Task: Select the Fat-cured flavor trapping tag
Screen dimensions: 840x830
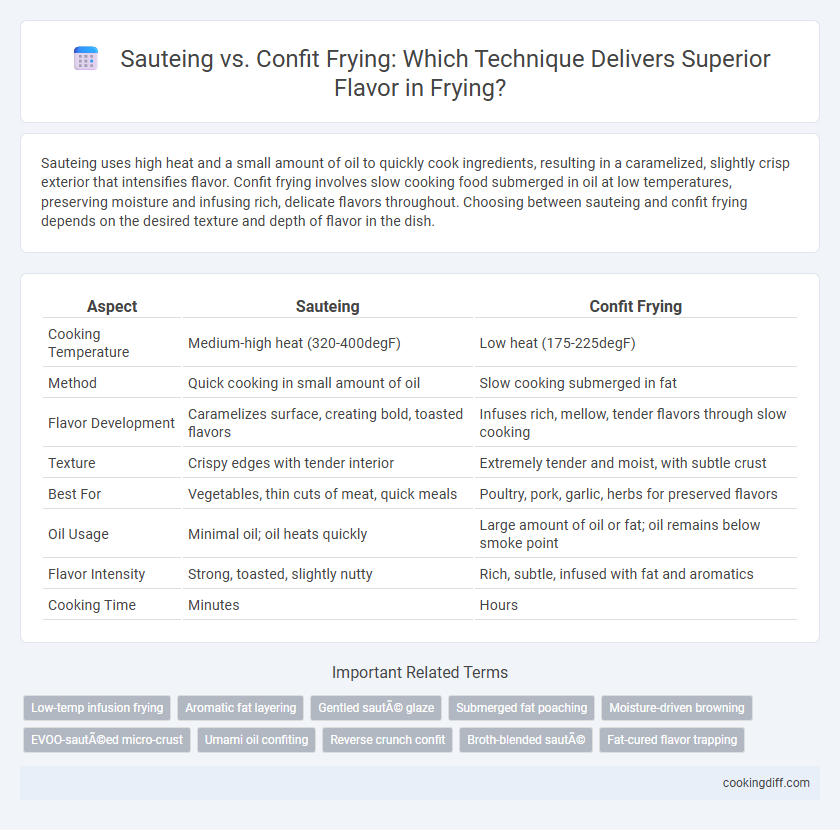Action: click(672, 740)
